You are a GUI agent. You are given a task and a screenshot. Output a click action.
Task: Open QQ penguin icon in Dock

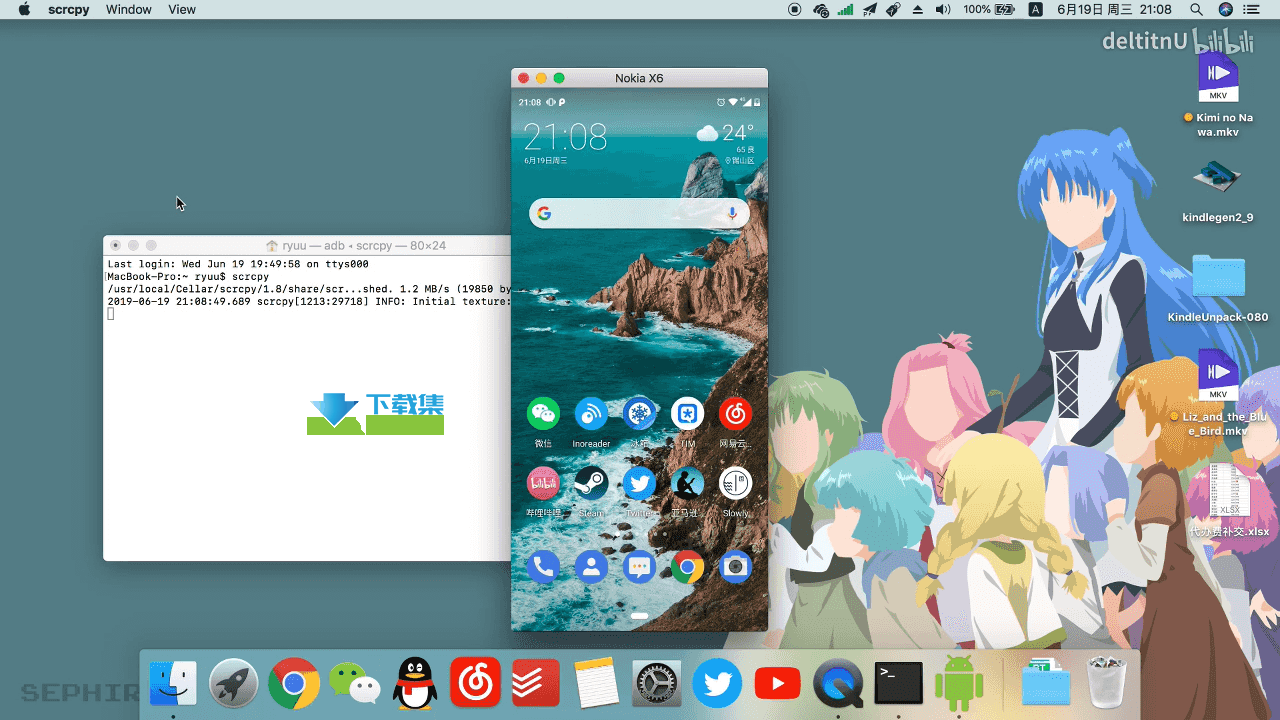click(x=415, y=684)
